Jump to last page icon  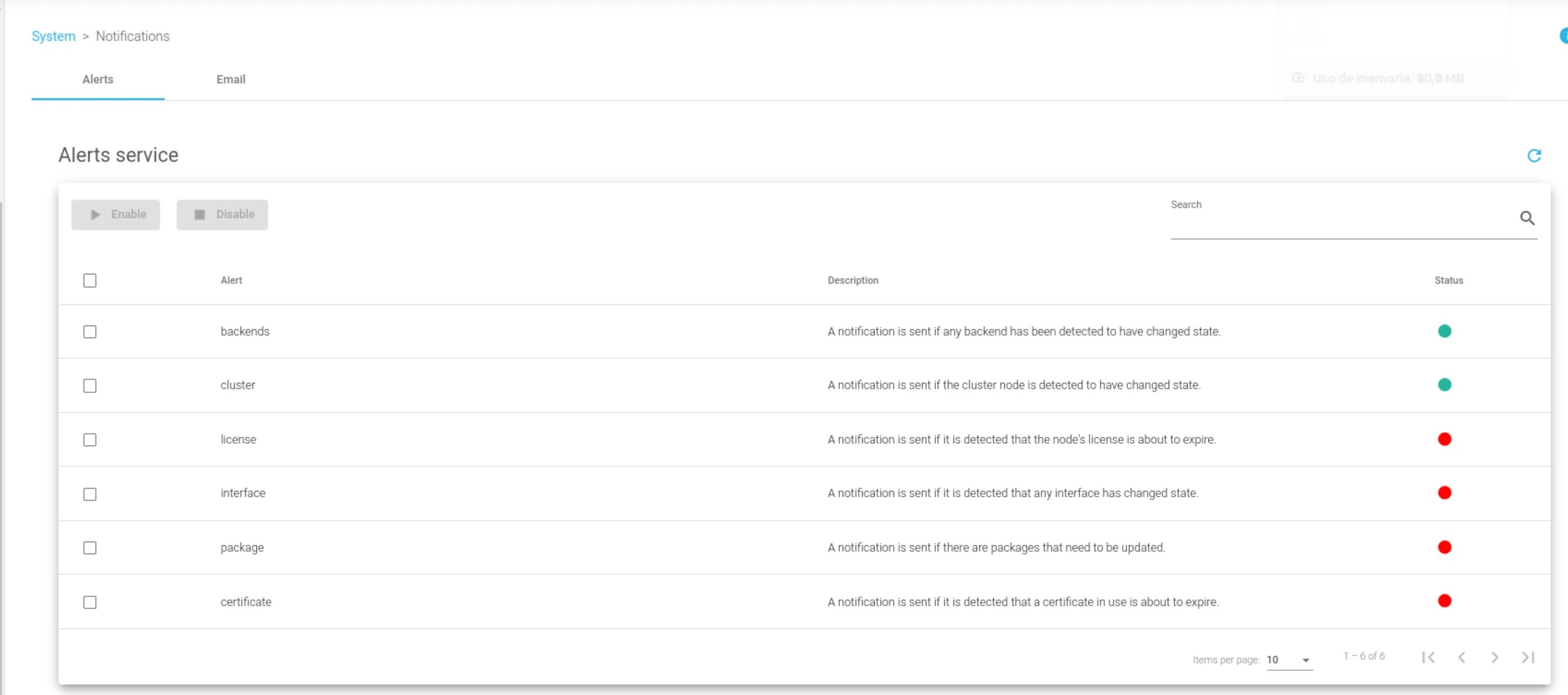click(x=1528, y=657)
